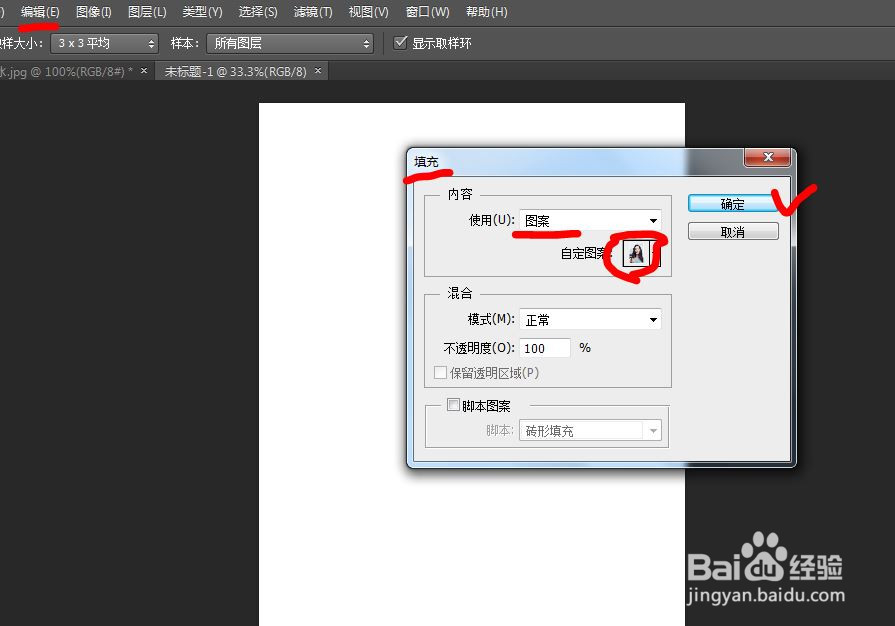Click the 确定 button to confirm fill

731,203
